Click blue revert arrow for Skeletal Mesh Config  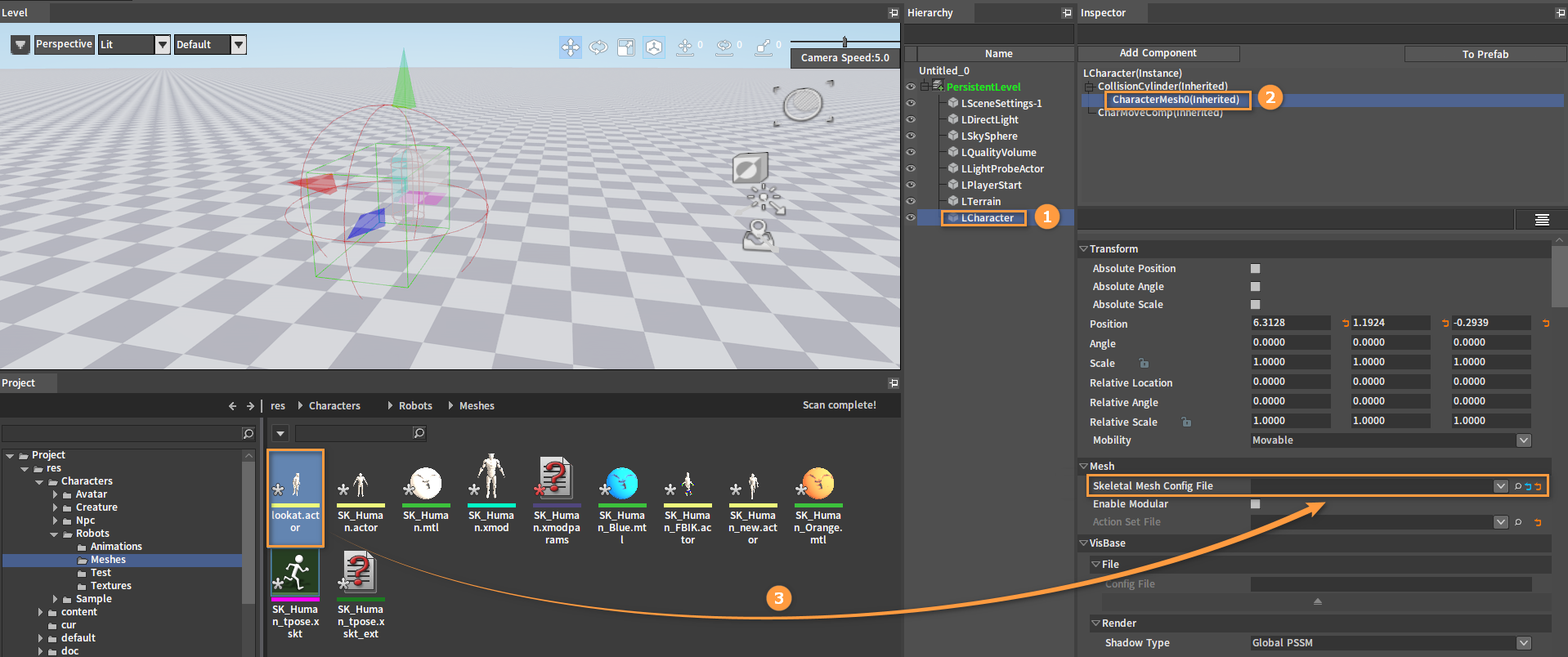tap(1528, 486)
